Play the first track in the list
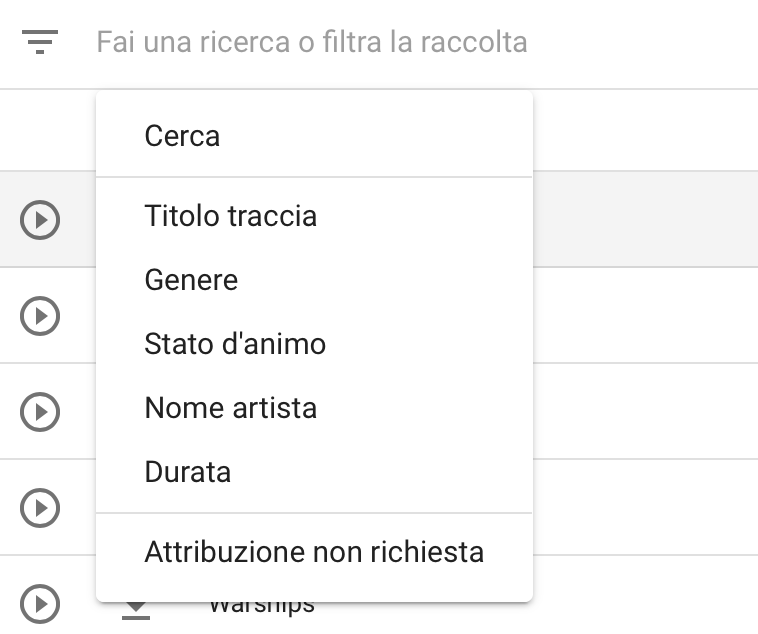The height and width of the screenshot is (634, 758). click(40, 220)
